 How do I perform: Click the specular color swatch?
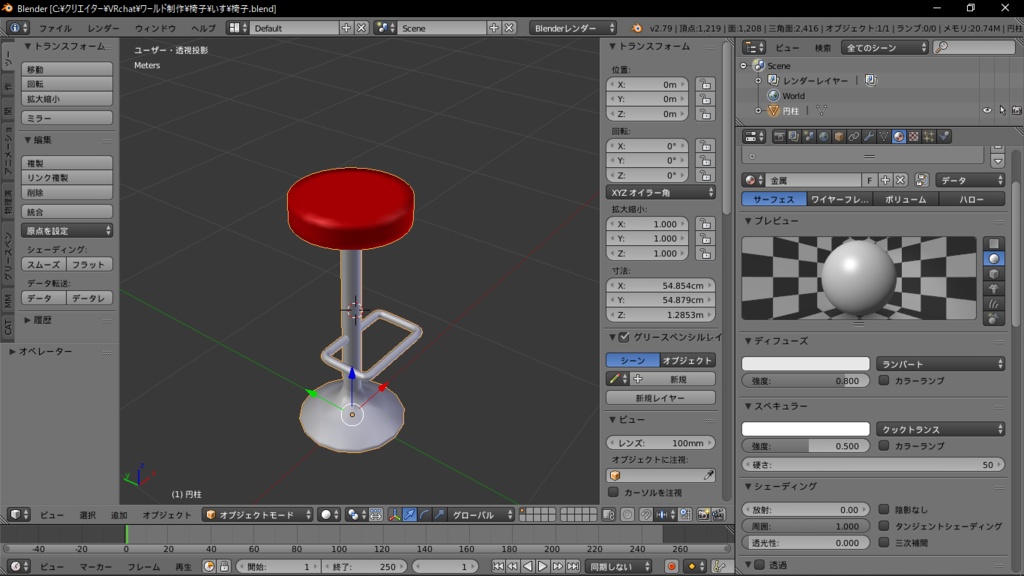[806, 429]
